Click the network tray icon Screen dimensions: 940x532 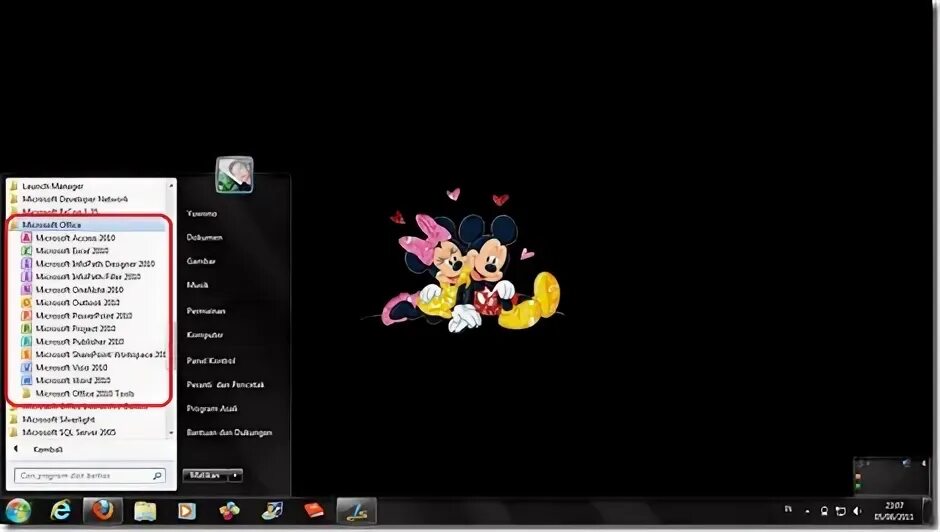[841, 511]
